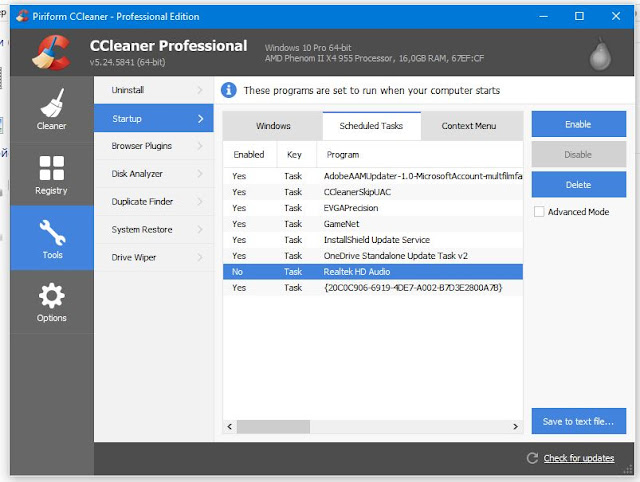
Task: Click the Delete button
Action: click(x=578, y=184)
